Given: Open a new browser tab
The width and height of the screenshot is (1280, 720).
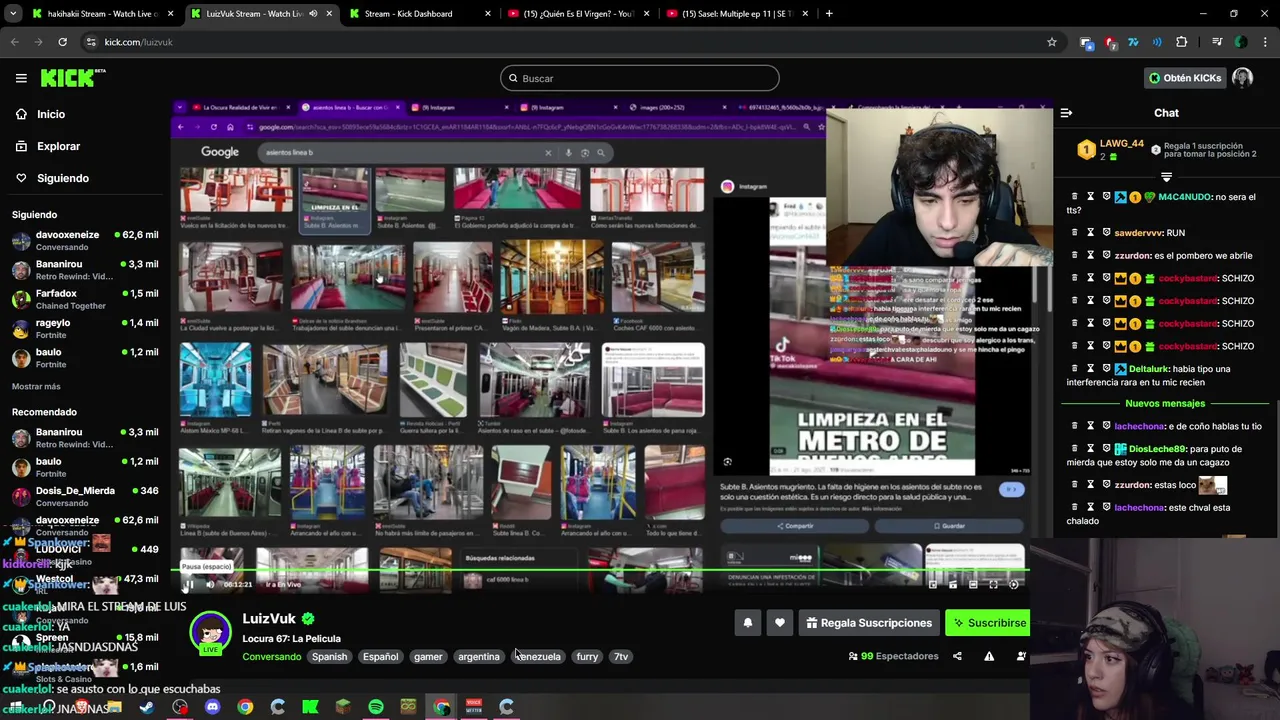Looking at the screenshot, I should tap(829, 14).
